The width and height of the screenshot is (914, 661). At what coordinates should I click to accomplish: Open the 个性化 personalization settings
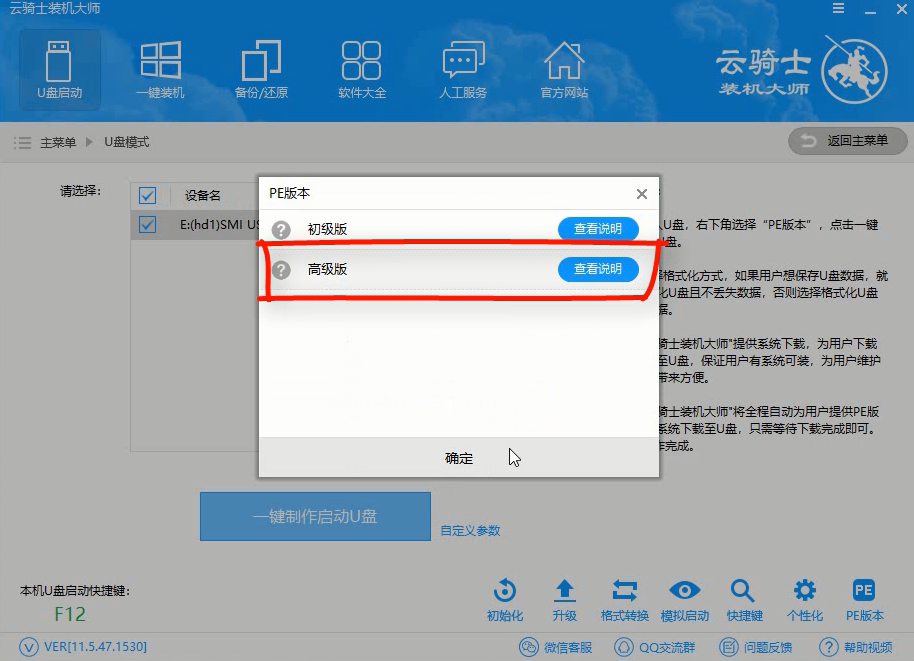(805, 597)
